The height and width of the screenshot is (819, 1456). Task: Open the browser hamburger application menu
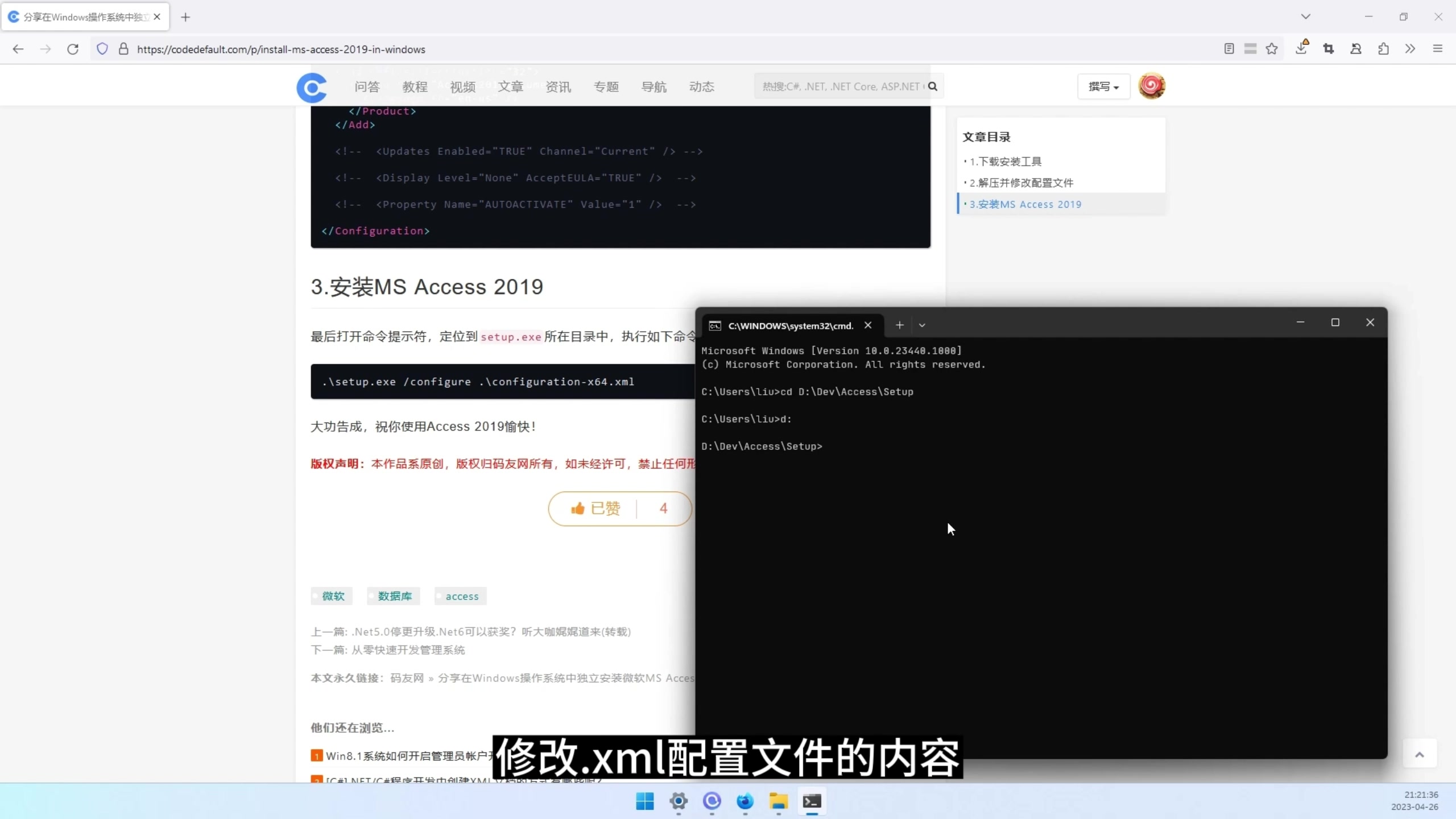(1438, 49)
